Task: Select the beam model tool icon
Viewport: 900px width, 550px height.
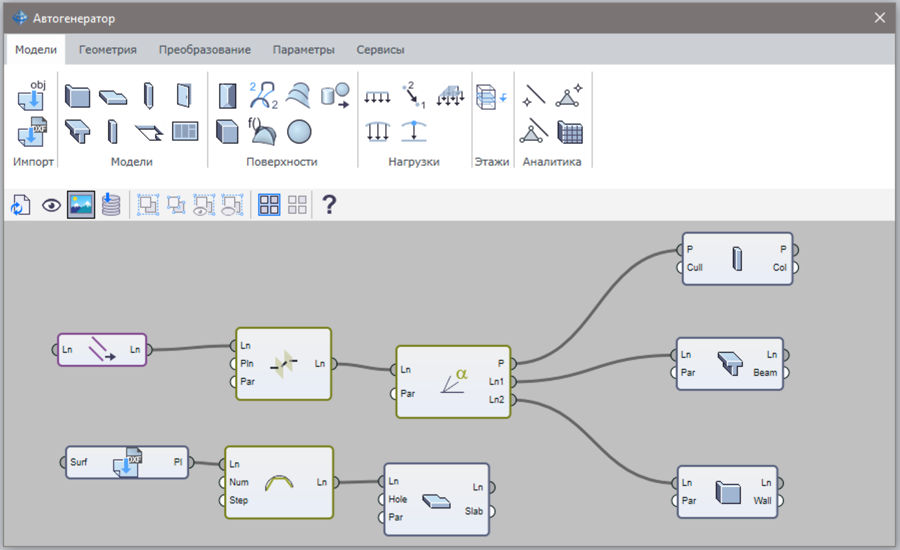Action: click(78, 132)
